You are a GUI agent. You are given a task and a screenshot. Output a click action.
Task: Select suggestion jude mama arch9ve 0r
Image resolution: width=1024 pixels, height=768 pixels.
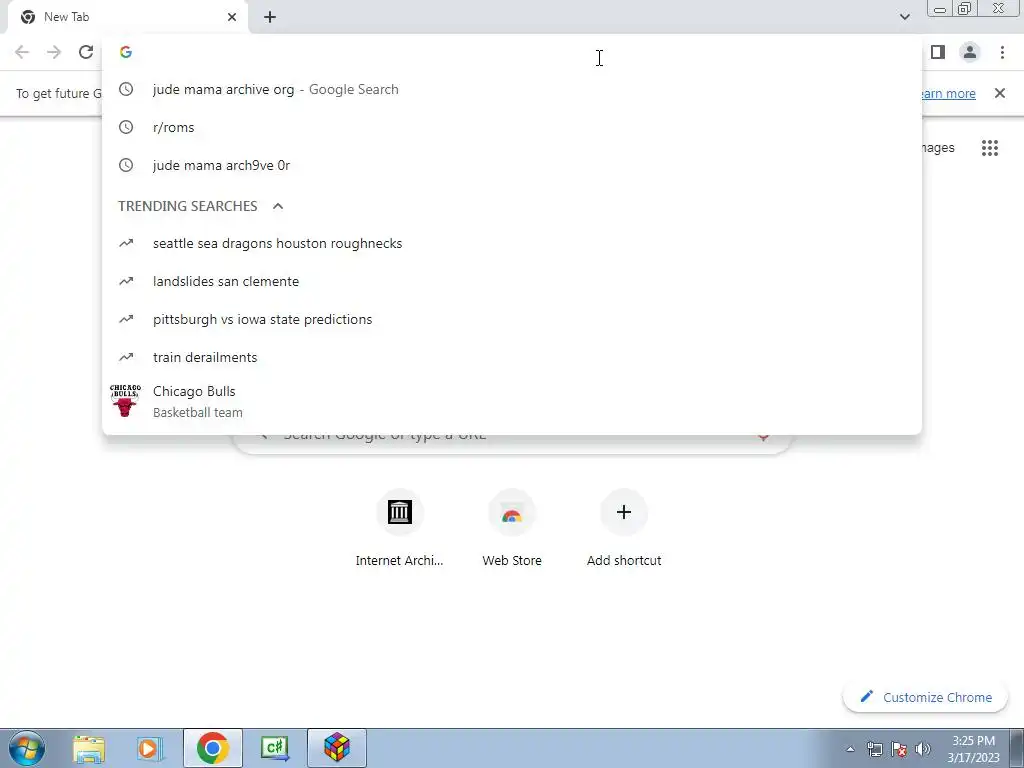pyautogui.click(x=512, y=165)
